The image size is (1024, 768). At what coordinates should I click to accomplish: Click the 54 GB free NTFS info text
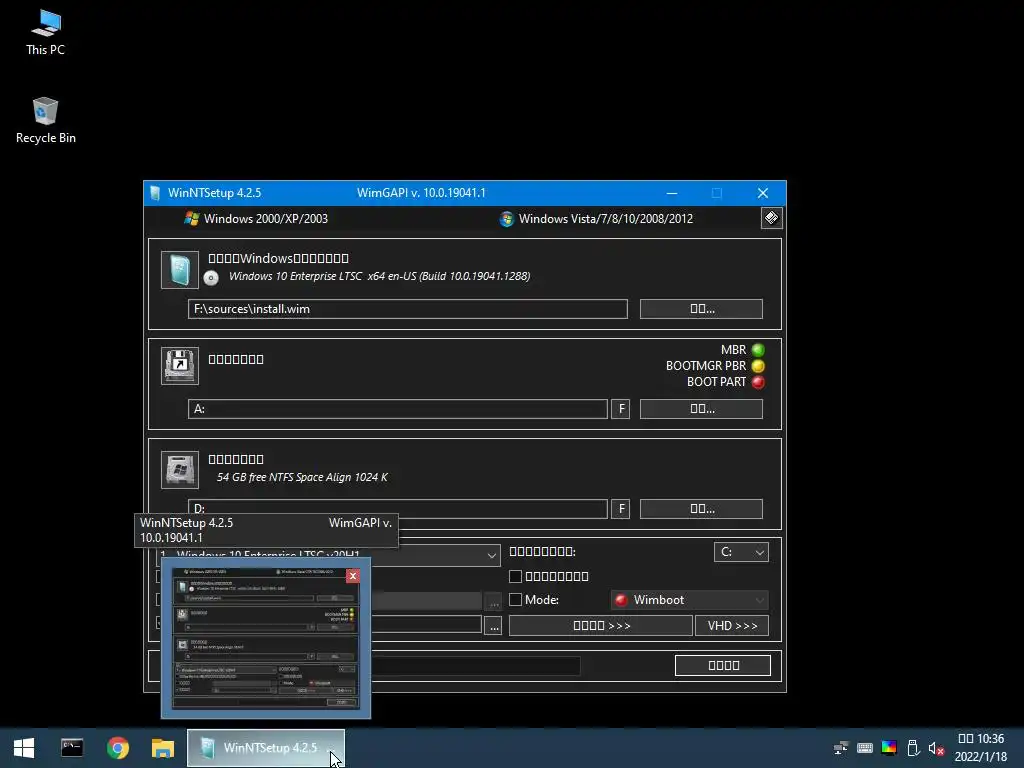[x=302, y=477]
